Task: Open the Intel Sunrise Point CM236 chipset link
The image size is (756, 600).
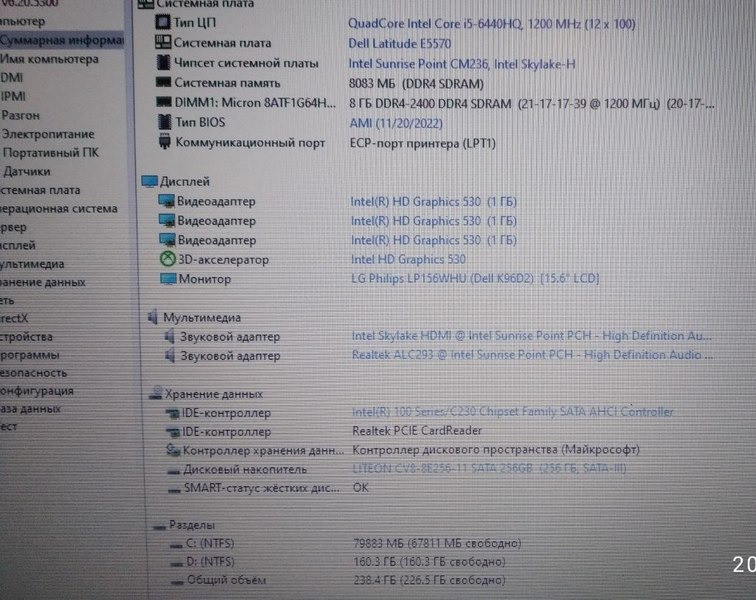Action: [461, 64]
